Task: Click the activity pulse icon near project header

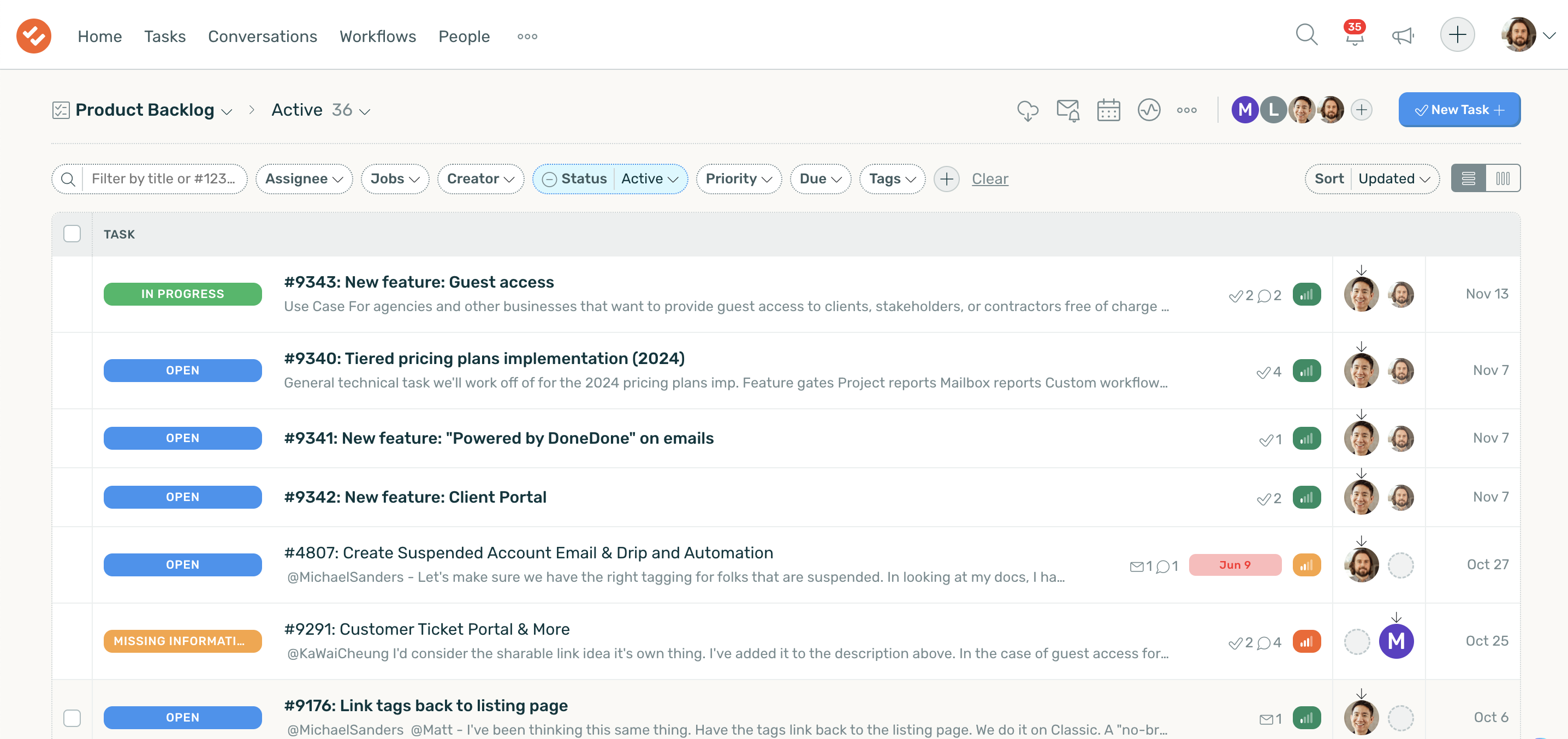Action: click(1149, 110)
